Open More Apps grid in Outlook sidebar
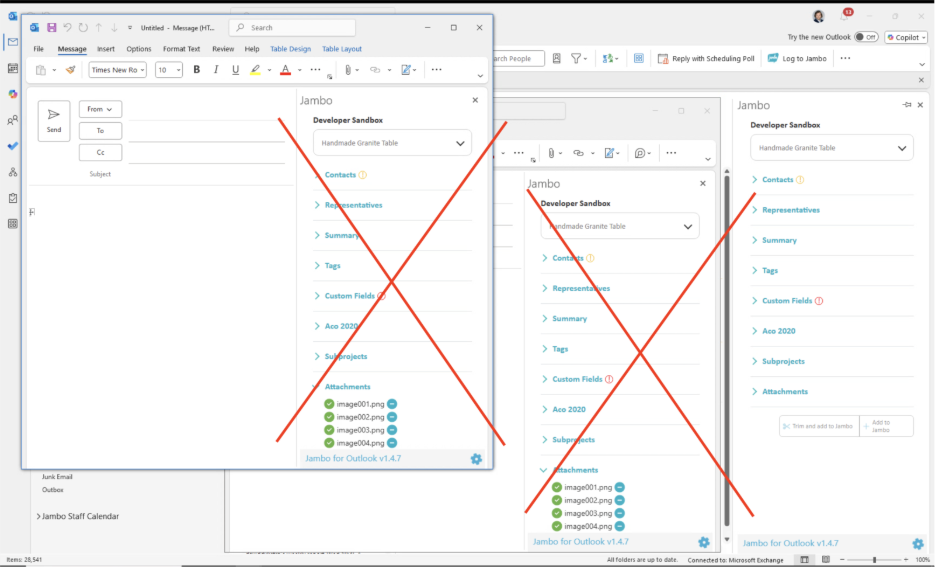Screen dimensions: 936x567 [x=13, y=224]
